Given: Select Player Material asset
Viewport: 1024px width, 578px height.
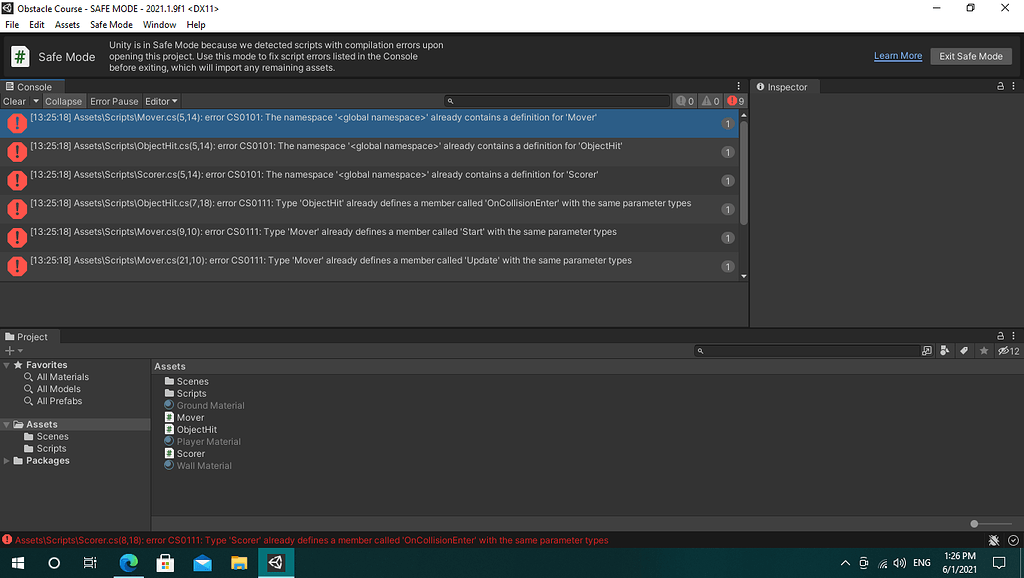Looking at the screenshot, I should click(x=202, y=442).
